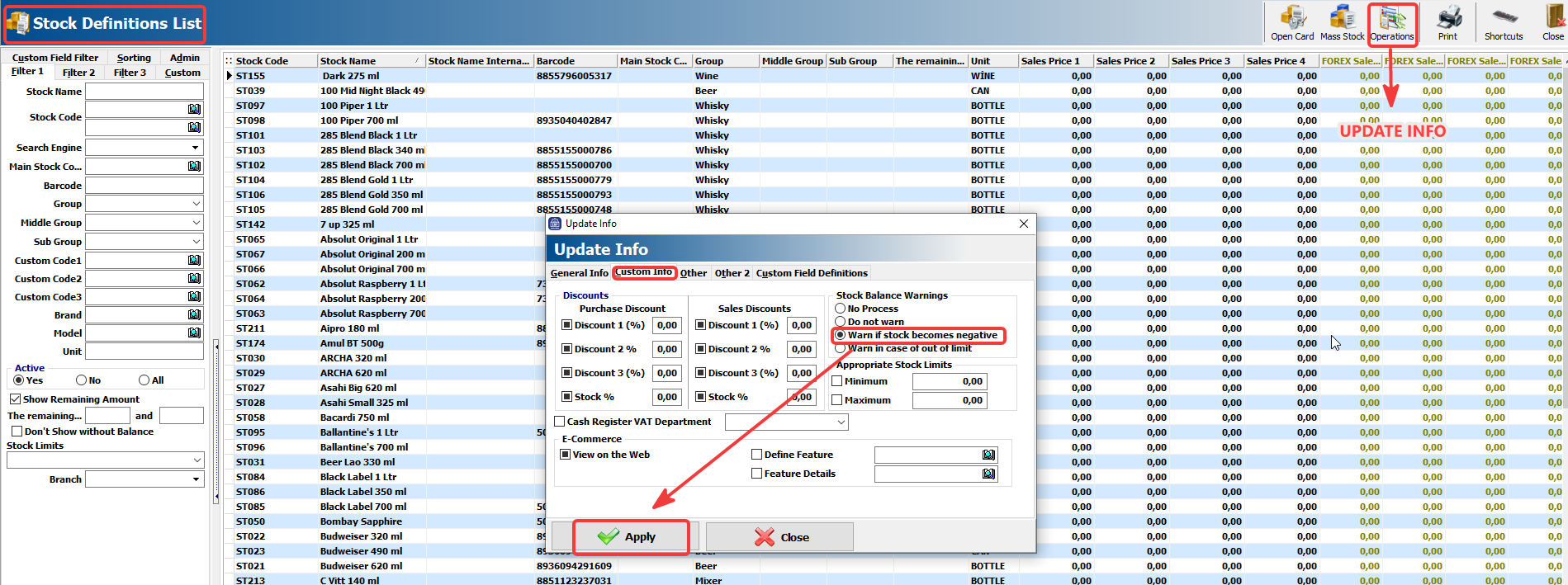Image resolution: width=1568 pixels, height=585 pixels.
Task: Open the Open Card toolbar icon
Action: [1292, 22]
